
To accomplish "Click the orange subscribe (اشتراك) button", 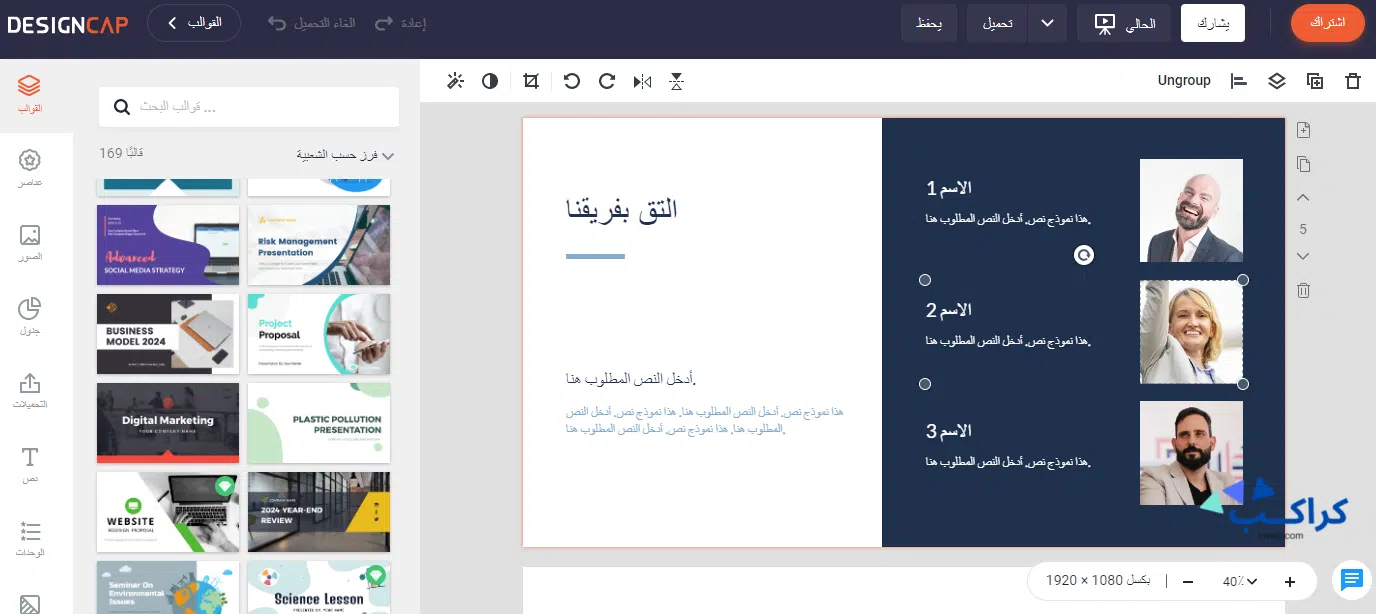I will [x=1328, y=23].
